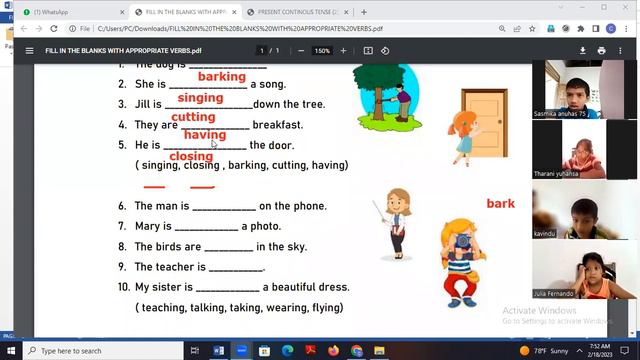Open Windows Start menu

pyautogui.click(x=11, y=351)
